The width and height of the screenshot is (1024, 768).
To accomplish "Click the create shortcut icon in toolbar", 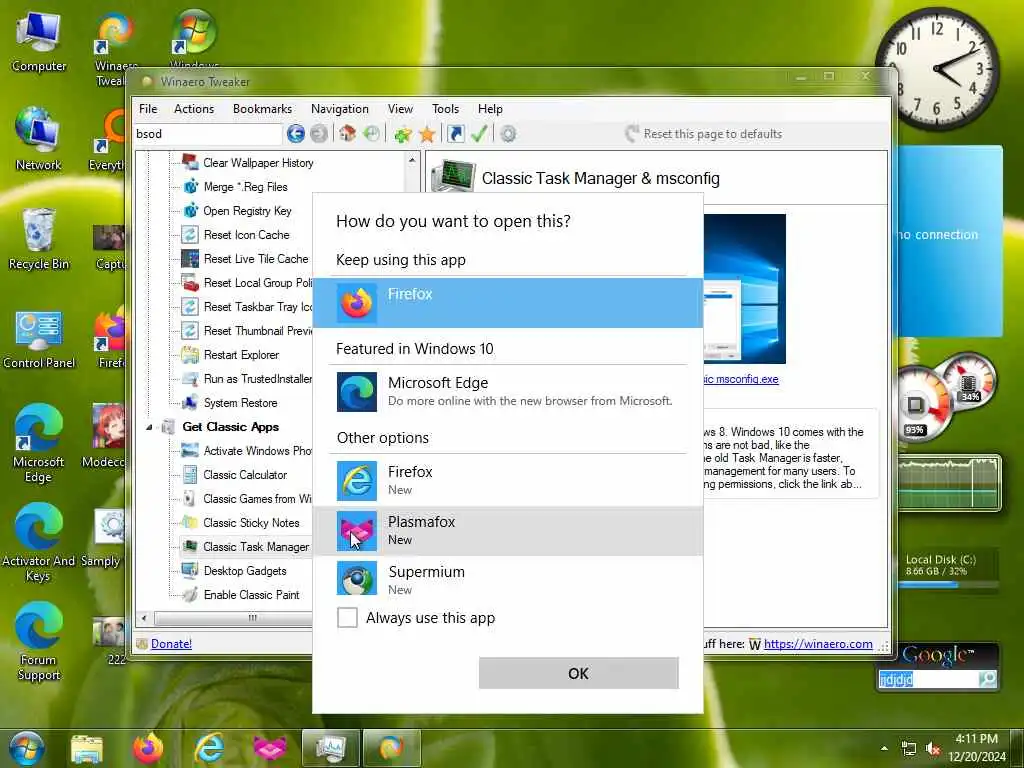I will point(456,134).
